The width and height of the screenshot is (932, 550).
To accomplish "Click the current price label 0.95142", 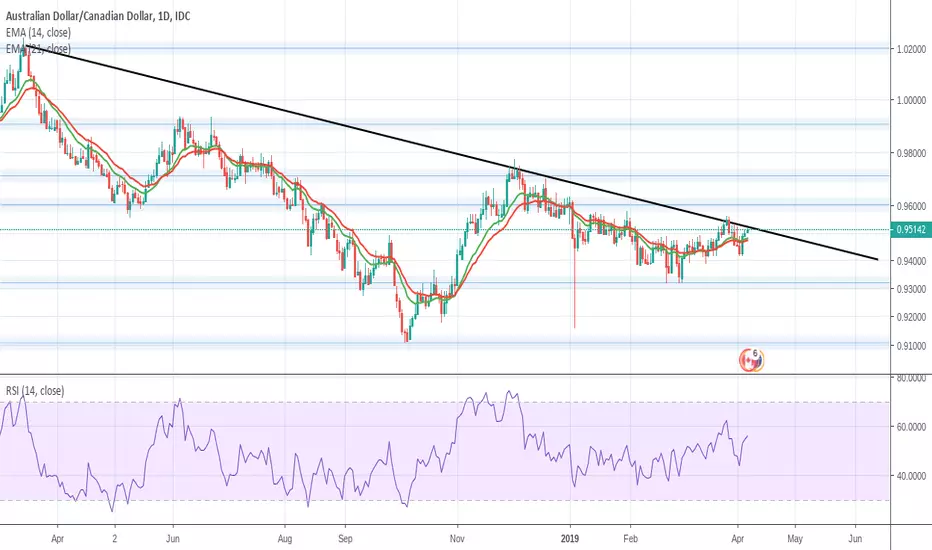I will [911, 230].
